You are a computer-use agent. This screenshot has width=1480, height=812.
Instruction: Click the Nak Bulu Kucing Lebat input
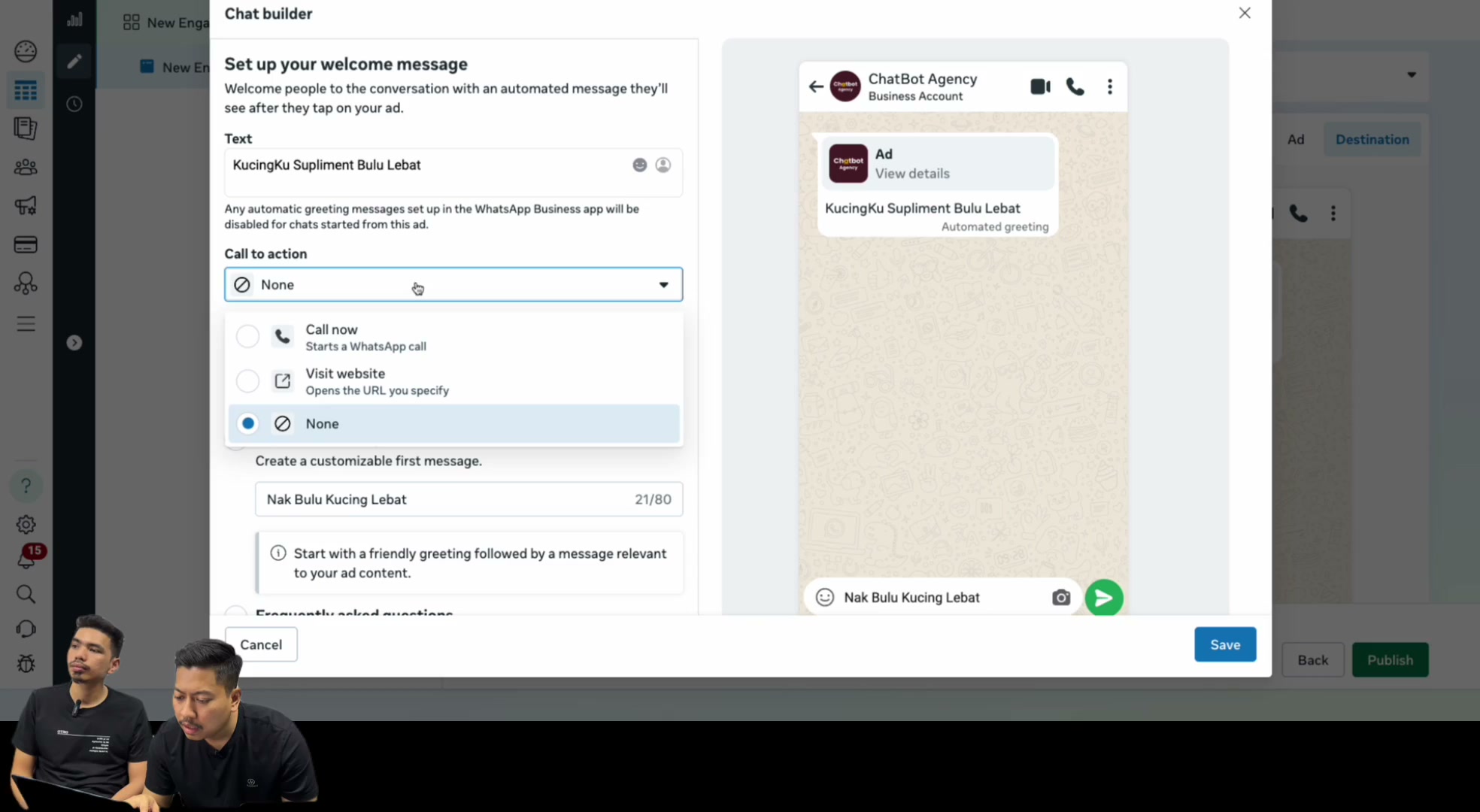coord(469,499)
